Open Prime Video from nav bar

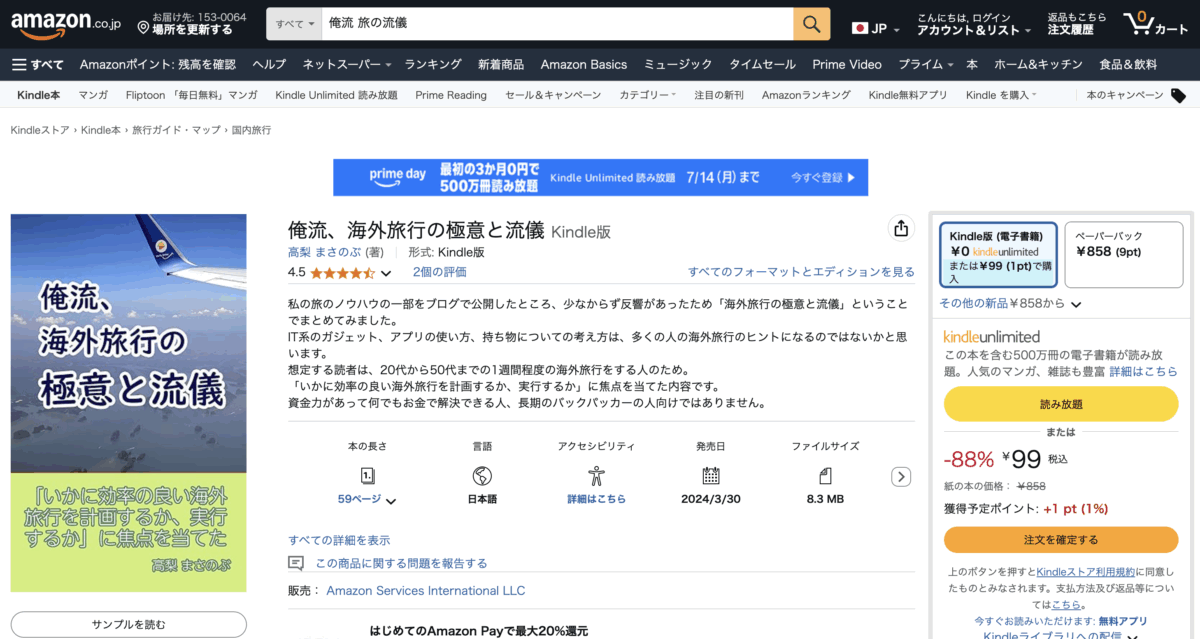click(x=847, y=65)
